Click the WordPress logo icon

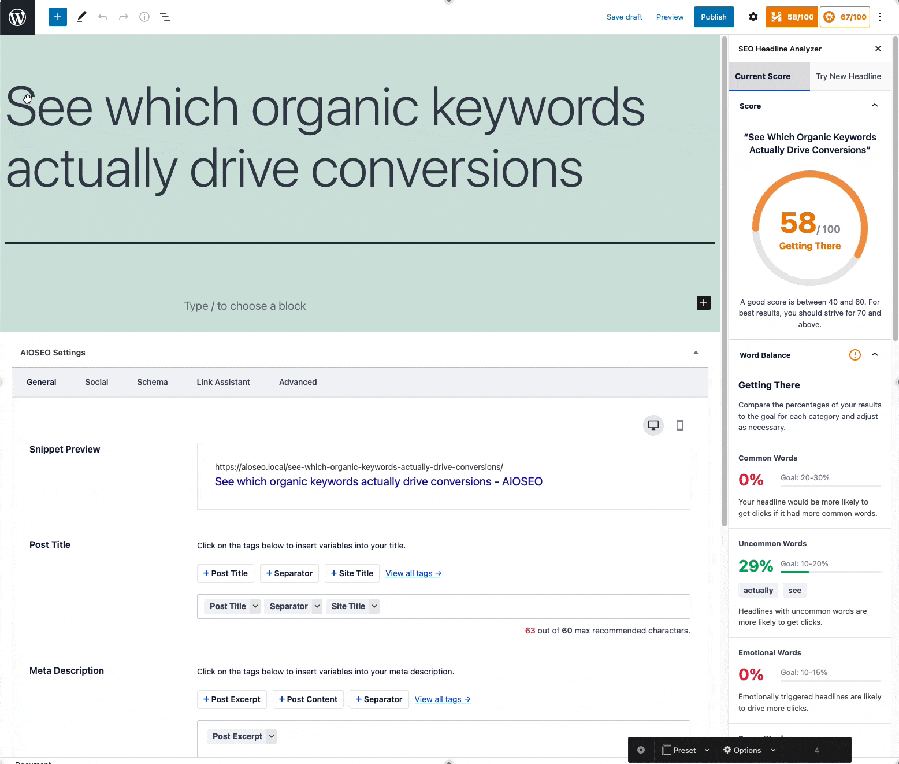[x=17, y=17]
